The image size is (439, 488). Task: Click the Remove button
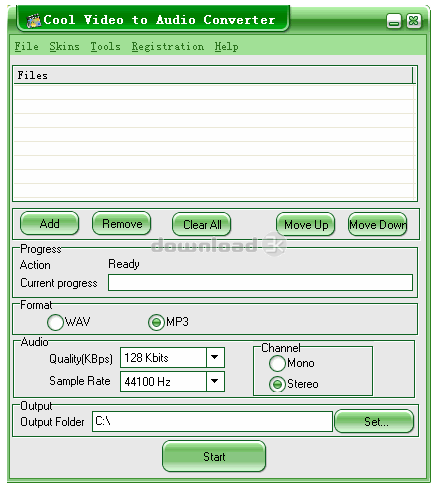122,224
